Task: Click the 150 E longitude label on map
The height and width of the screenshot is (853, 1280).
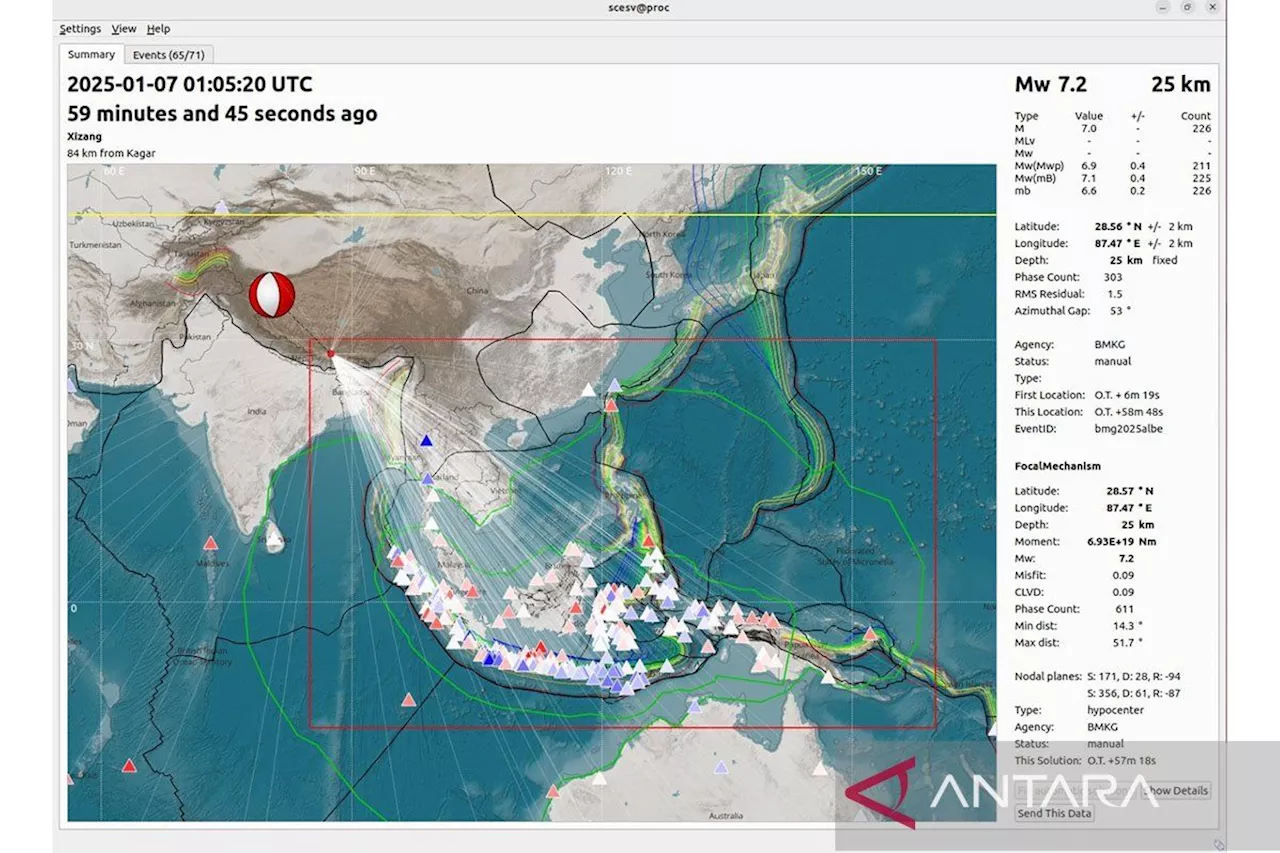Action: pyautogui.click(x=867, y=171)
